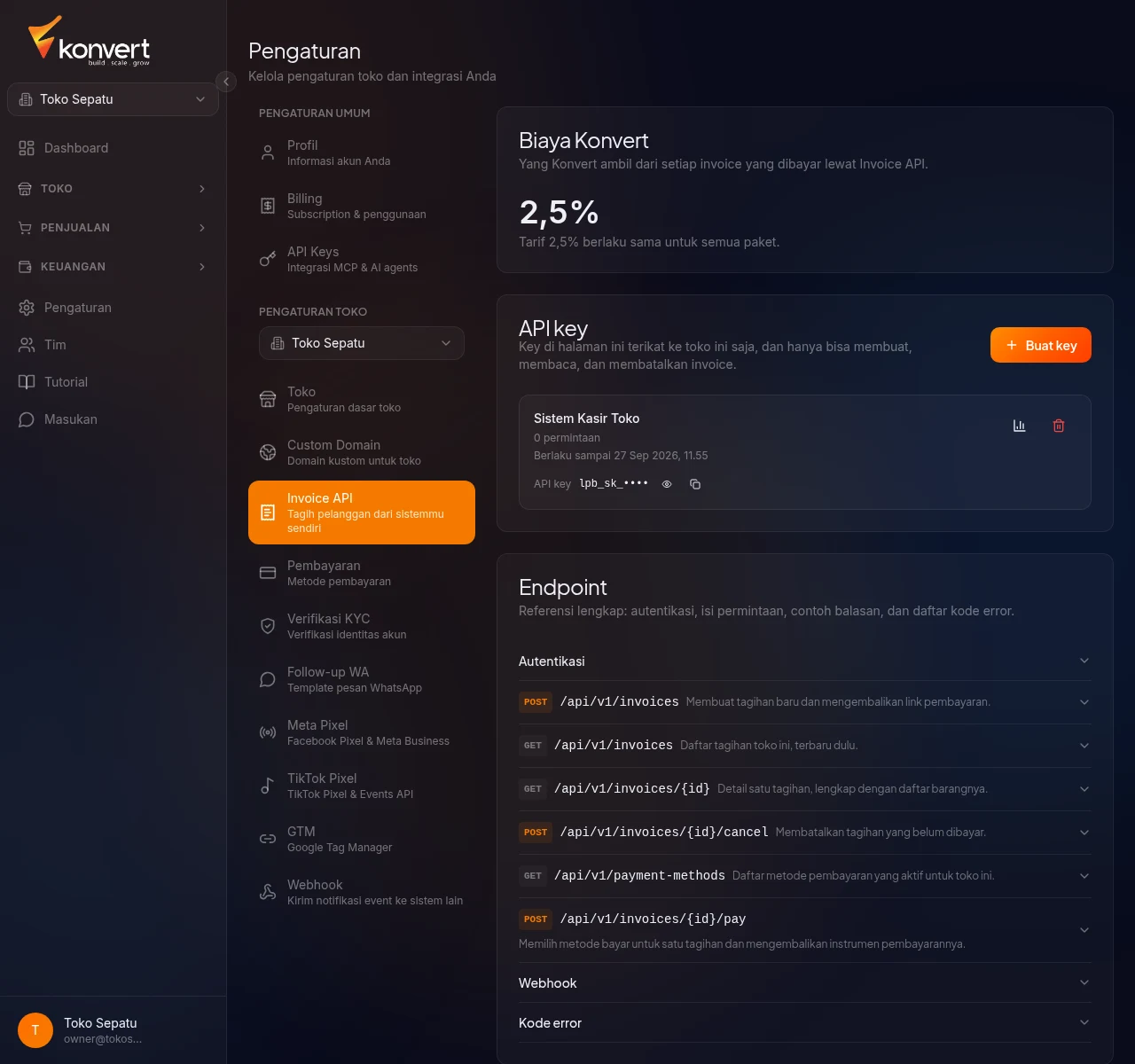Click the Custom Domain globe icon
The width and height of the screenshot is (1135, 1064).
click(268, 452)
